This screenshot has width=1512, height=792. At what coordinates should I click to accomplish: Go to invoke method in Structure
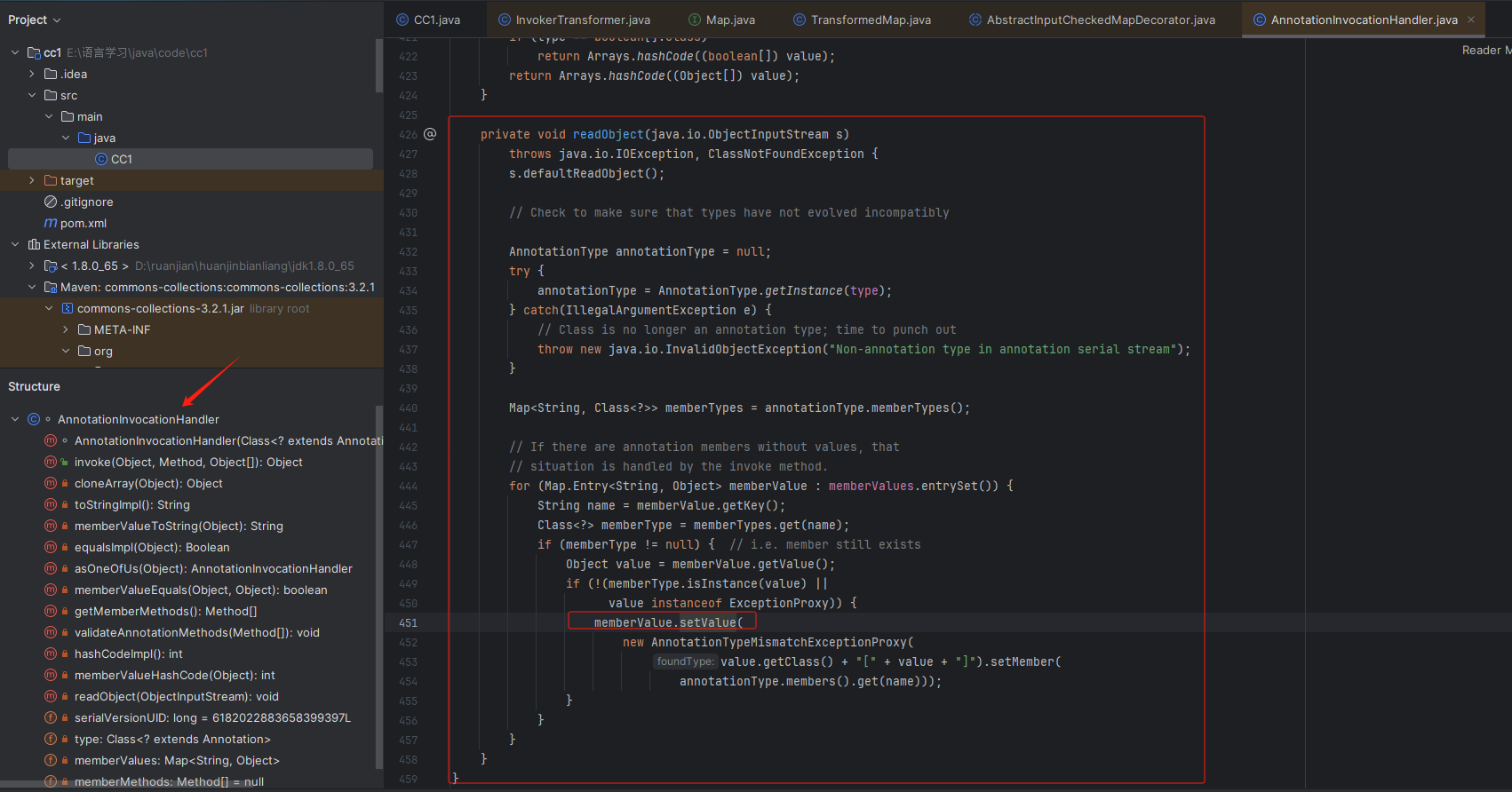click(188, 462)
